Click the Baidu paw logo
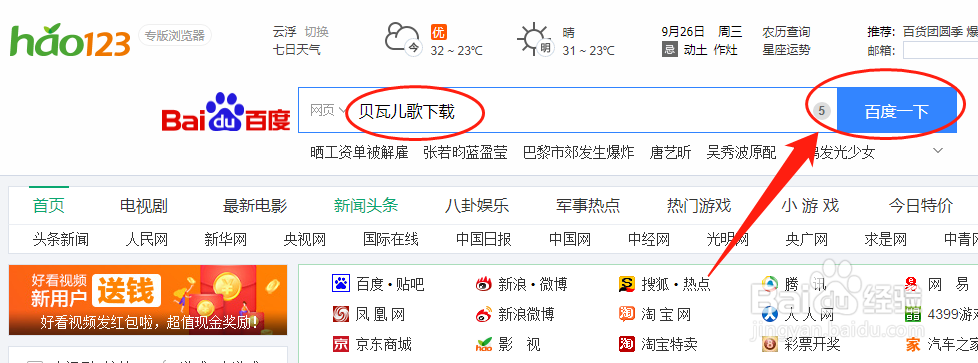 (x=226, y=112)
